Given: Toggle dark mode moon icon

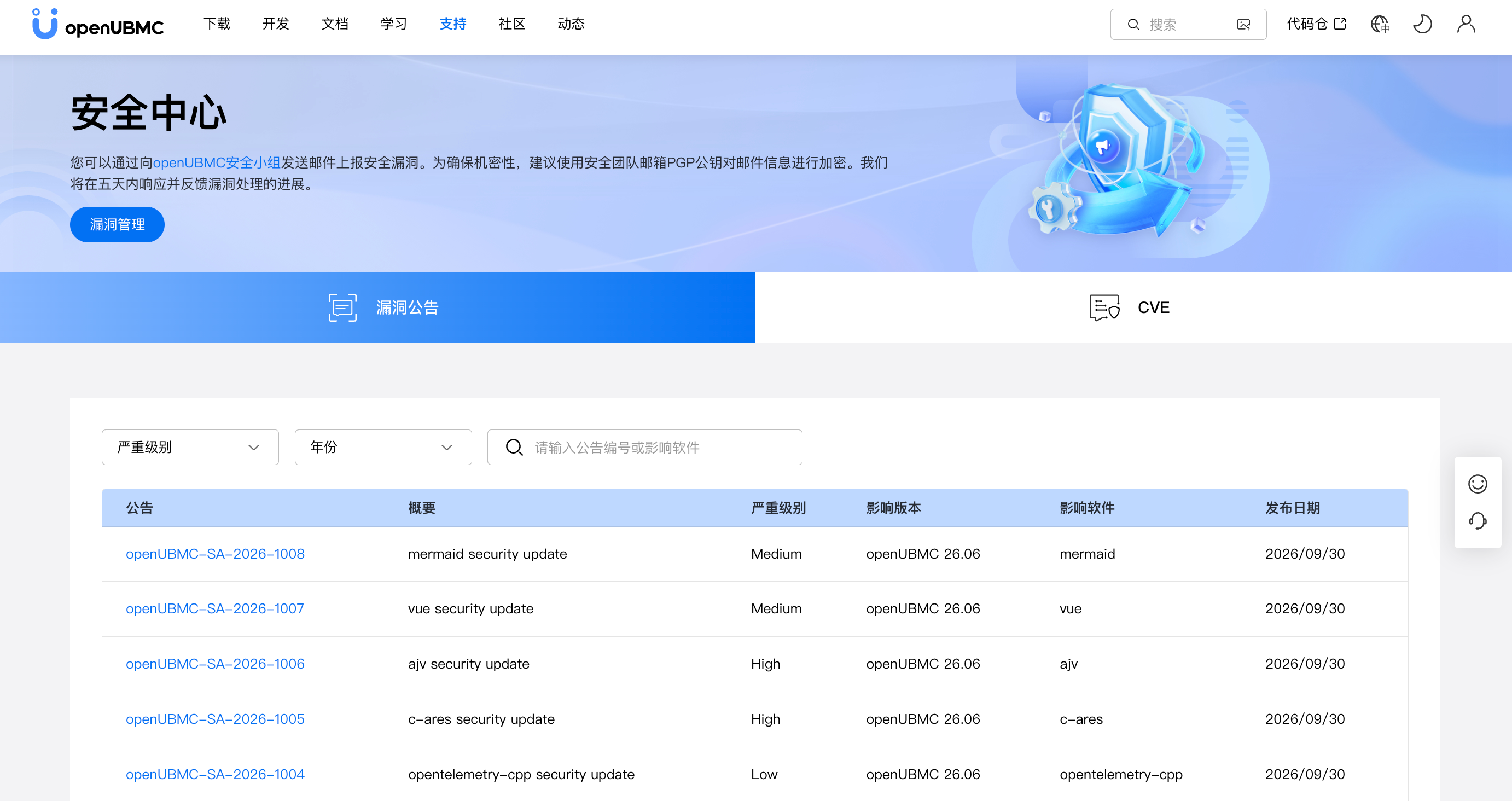Looking at the screenshot, I should [x=1422, y=24].
